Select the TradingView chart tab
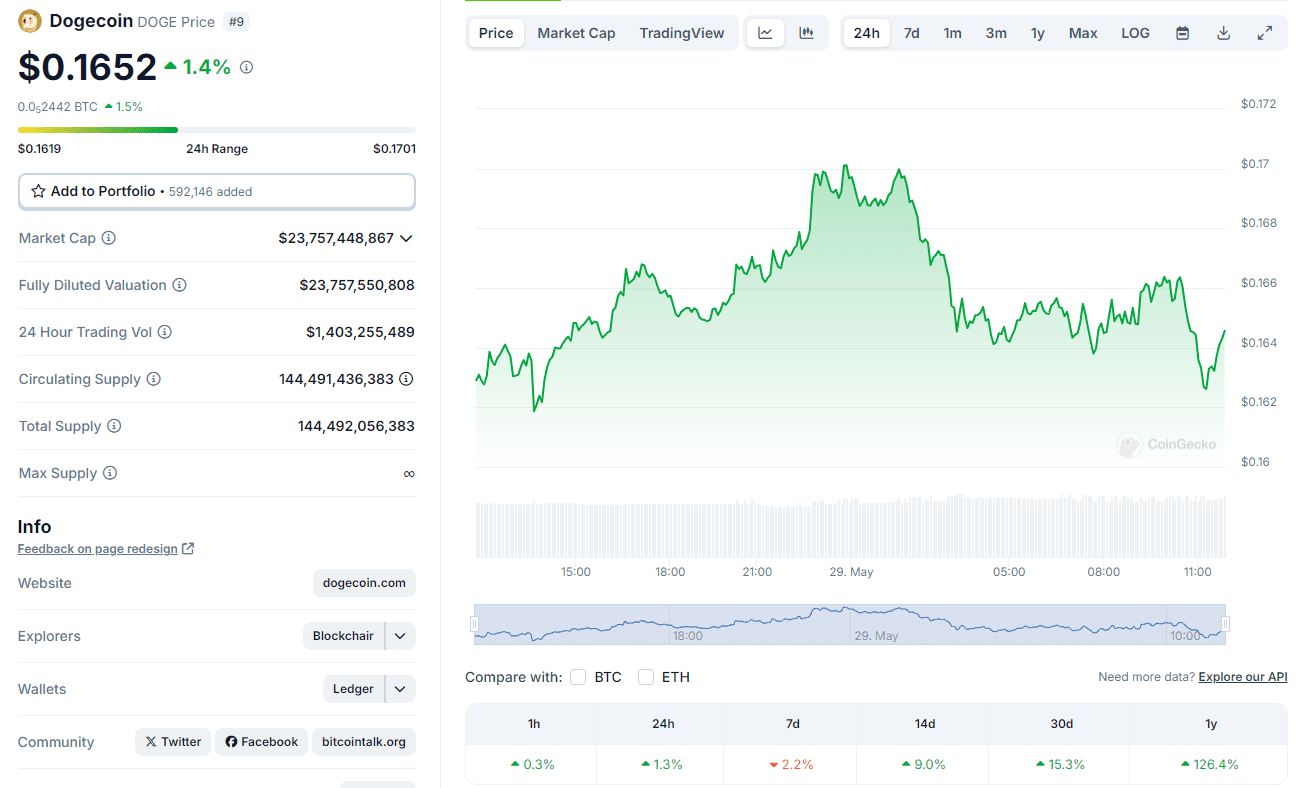 pyautogui.click(x=682, y=33)
